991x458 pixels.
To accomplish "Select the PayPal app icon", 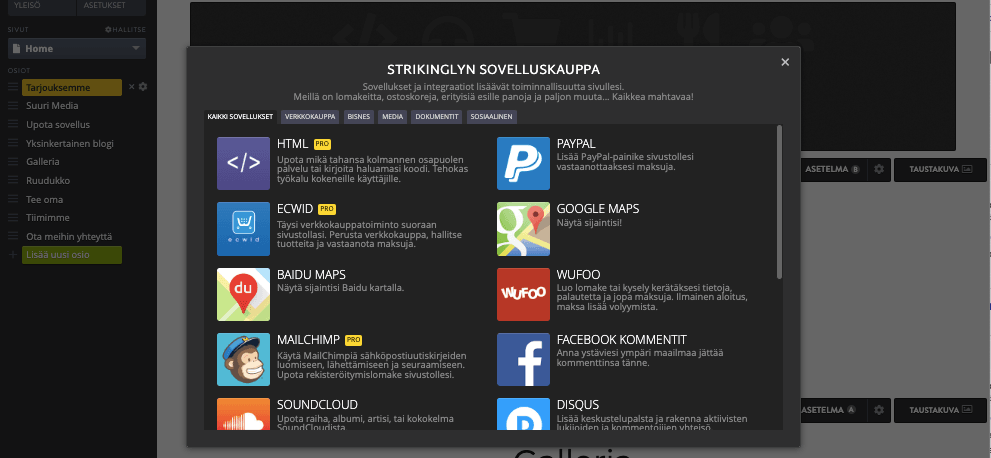I will [x=523, y=164].
